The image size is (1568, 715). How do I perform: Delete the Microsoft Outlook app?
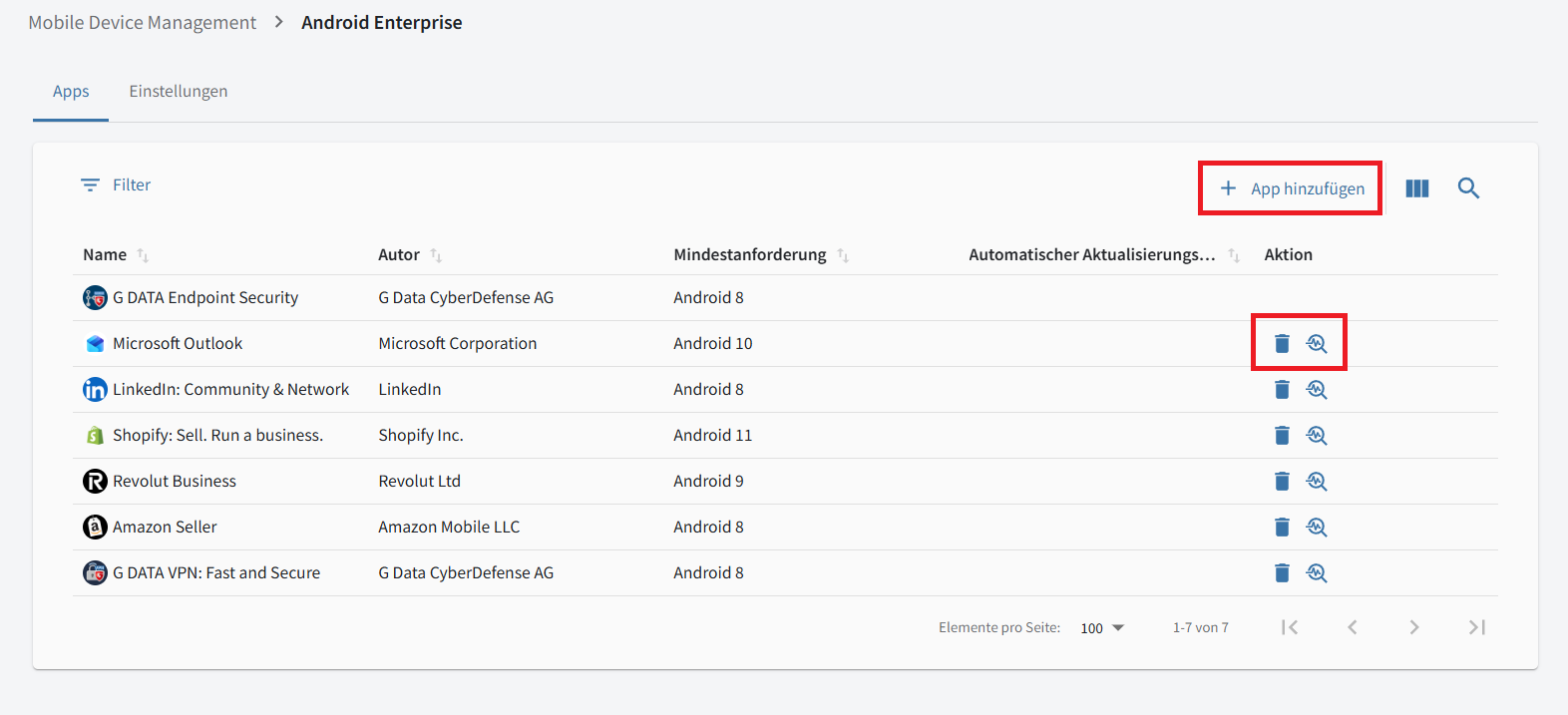(1282, 344)
